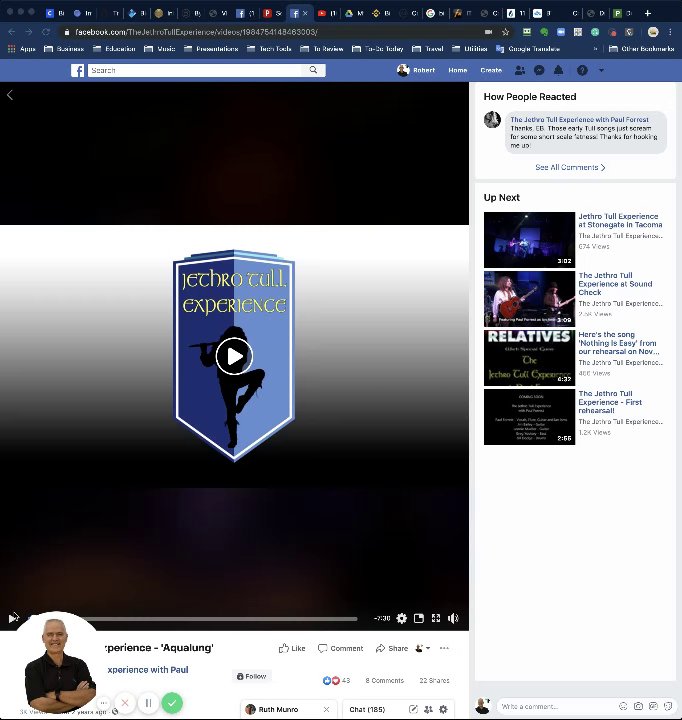This screenshot has width=682, height=720.
Task: Go to Robert profile in header
Action: tap(416, 70)
